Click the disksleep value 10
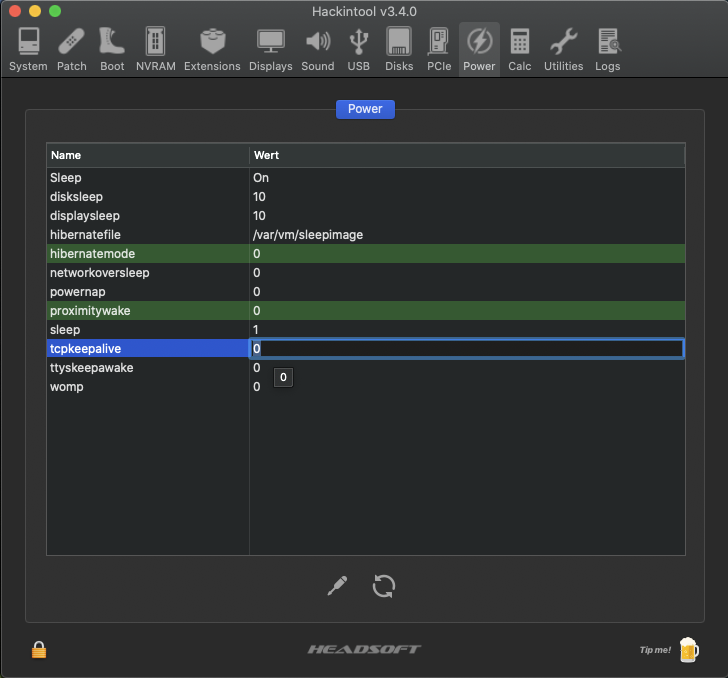This screenshot has height=678, width=728. [259, 197]
